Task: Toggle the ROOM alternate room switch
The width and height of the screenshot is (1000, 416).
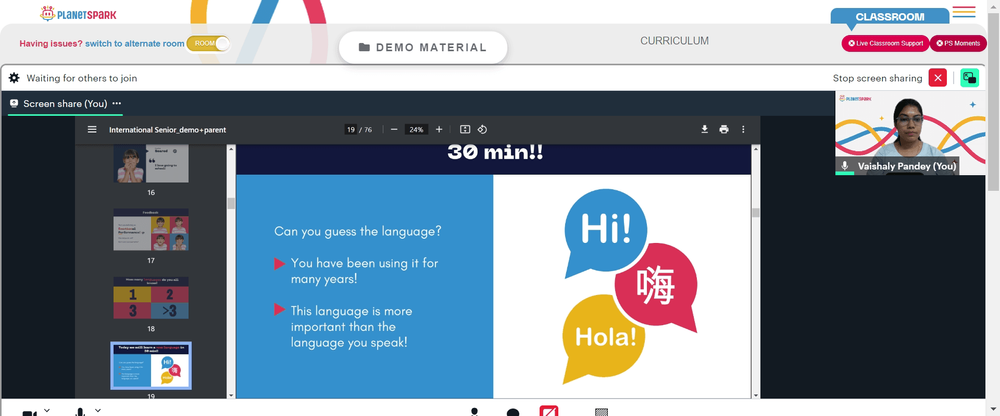Action: click(208, 43)
